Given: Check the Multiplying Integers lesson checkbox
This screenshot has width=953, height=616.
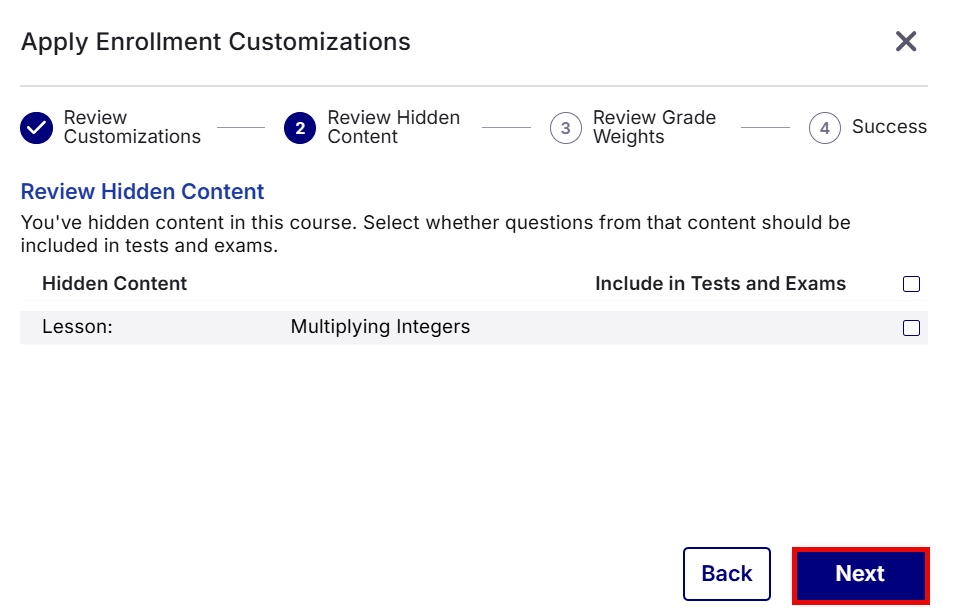Looking at the screenshot, I should point(911,328).
